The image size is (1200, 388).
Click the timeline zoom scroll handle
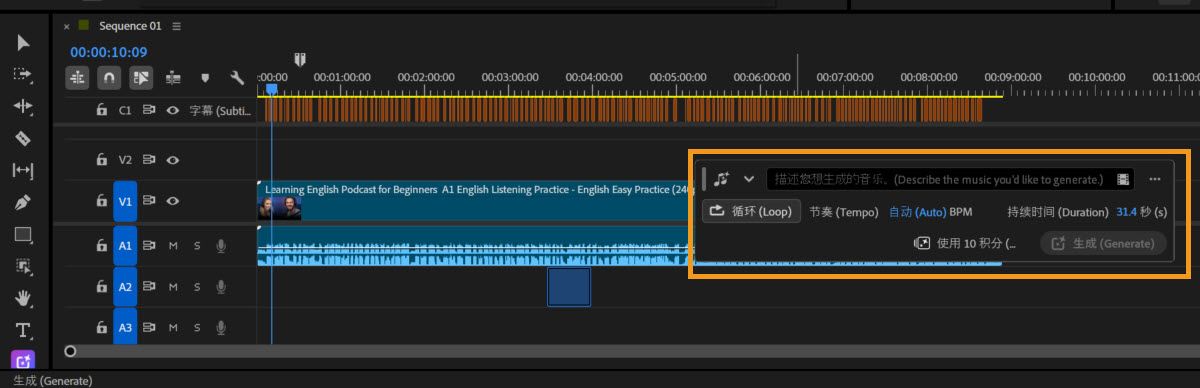point(70,351)
